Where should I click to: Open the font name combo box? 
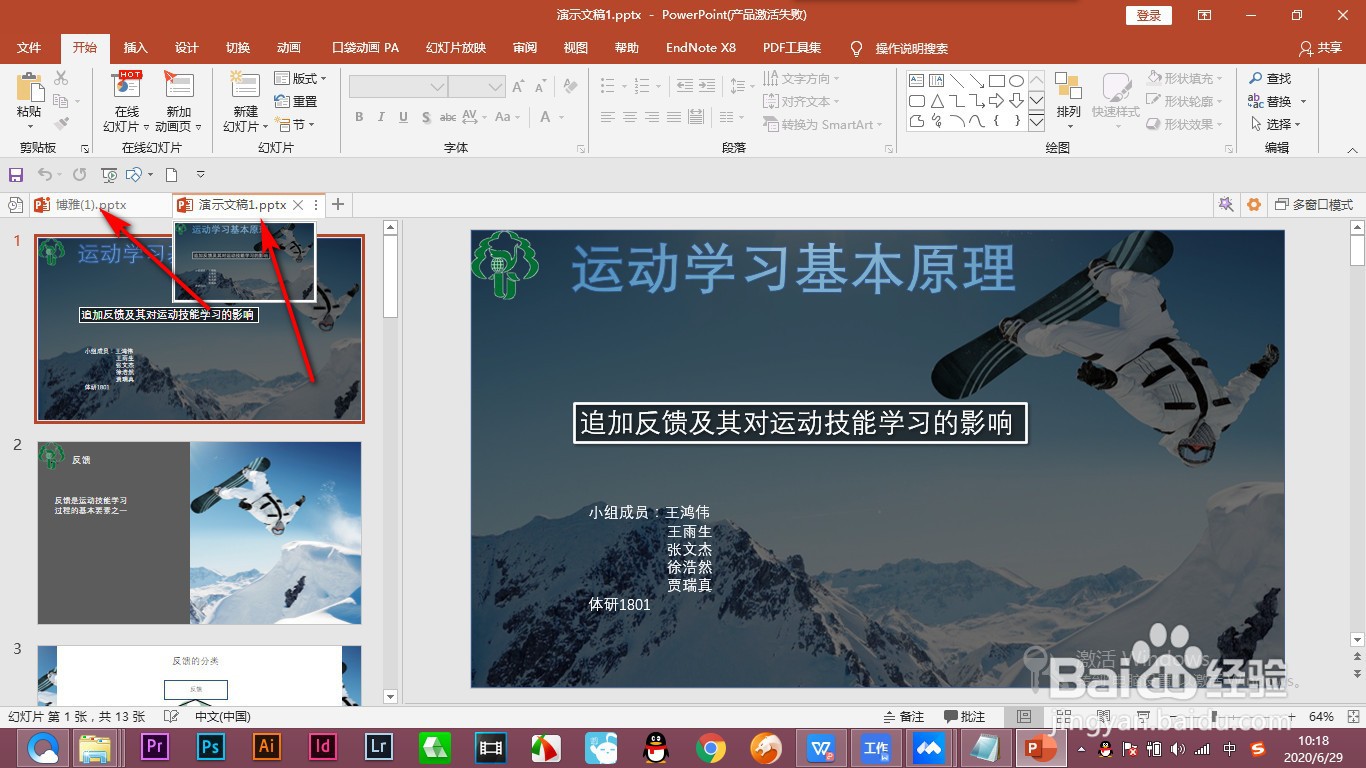click(397, 88)
